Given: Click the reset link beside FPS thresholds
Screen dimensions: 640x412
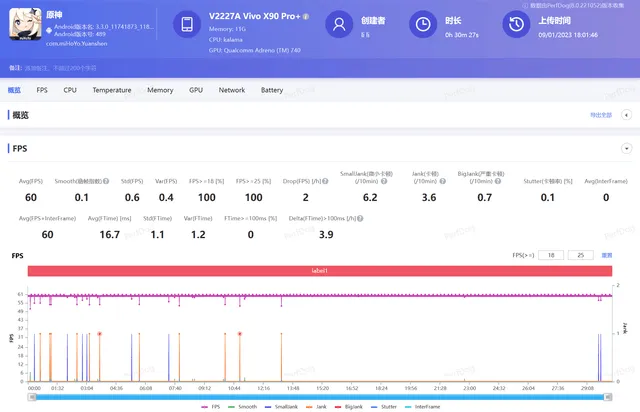Looking at the screenshot, I should pyautogui.click(x=606, y=255).
